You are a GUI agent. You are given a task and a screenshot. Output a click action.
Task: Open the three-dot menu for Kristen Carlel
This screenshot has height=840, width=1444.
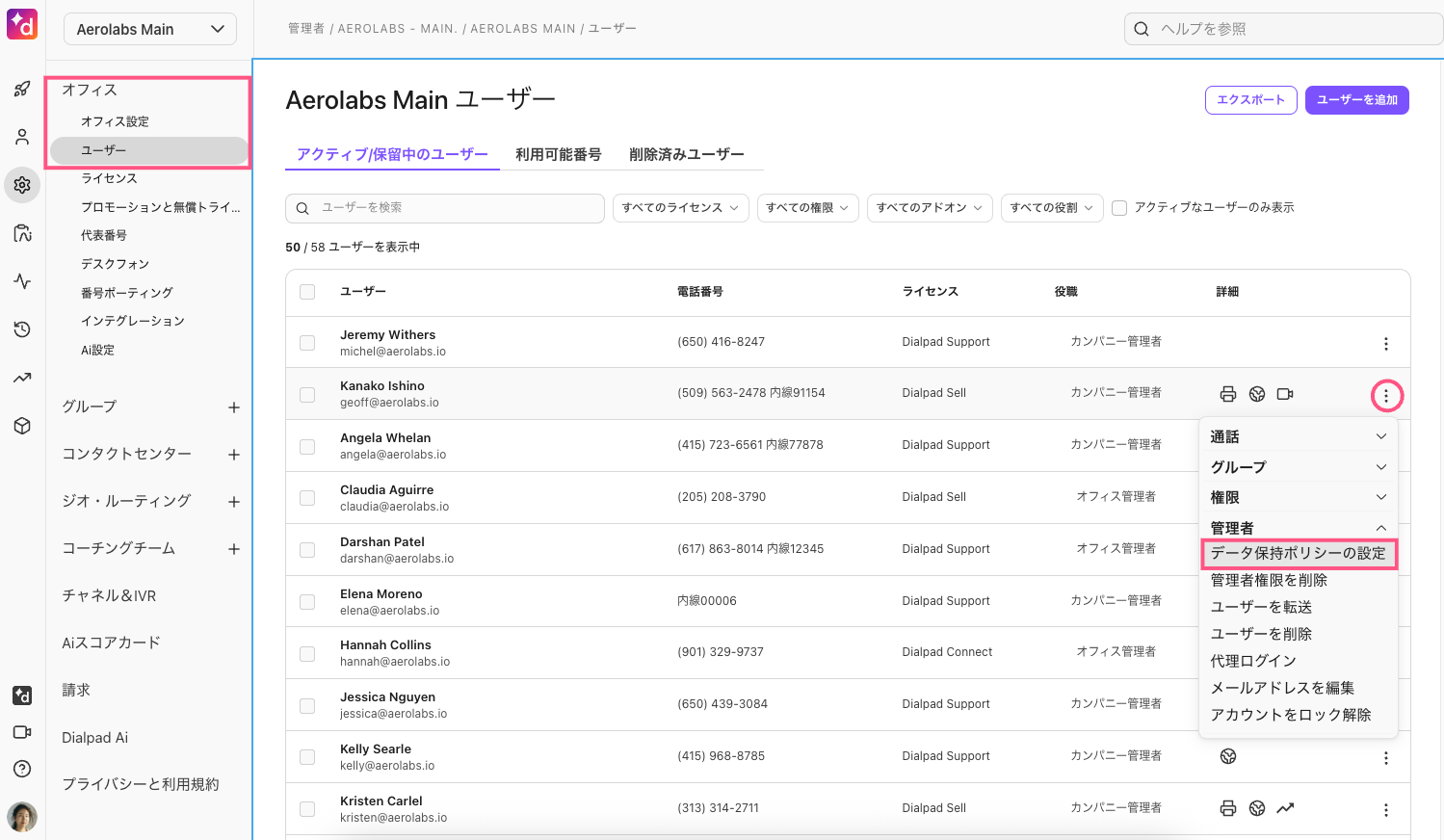pyautogui.click(x=1386, y=810)
